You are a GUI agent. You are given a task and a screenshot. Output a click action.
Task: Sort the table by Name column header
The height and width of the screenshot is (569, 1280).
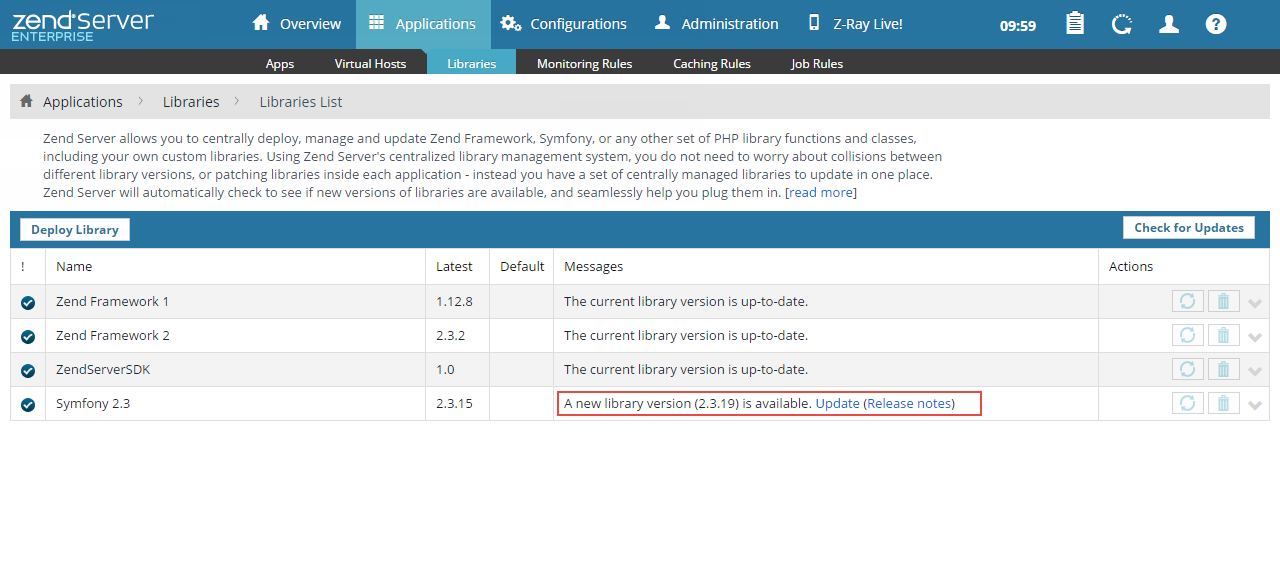click(x=74, y=266)
